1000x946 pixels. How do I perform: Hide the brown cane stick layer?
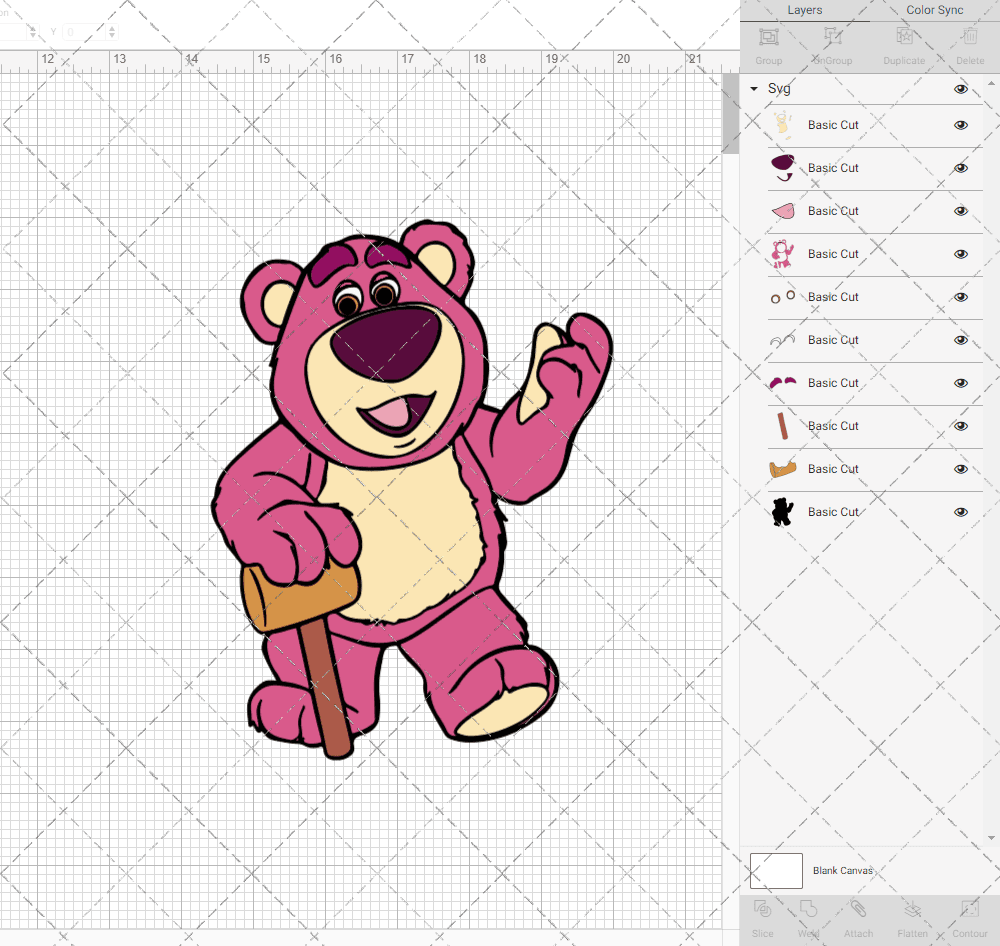coord(960,425)
